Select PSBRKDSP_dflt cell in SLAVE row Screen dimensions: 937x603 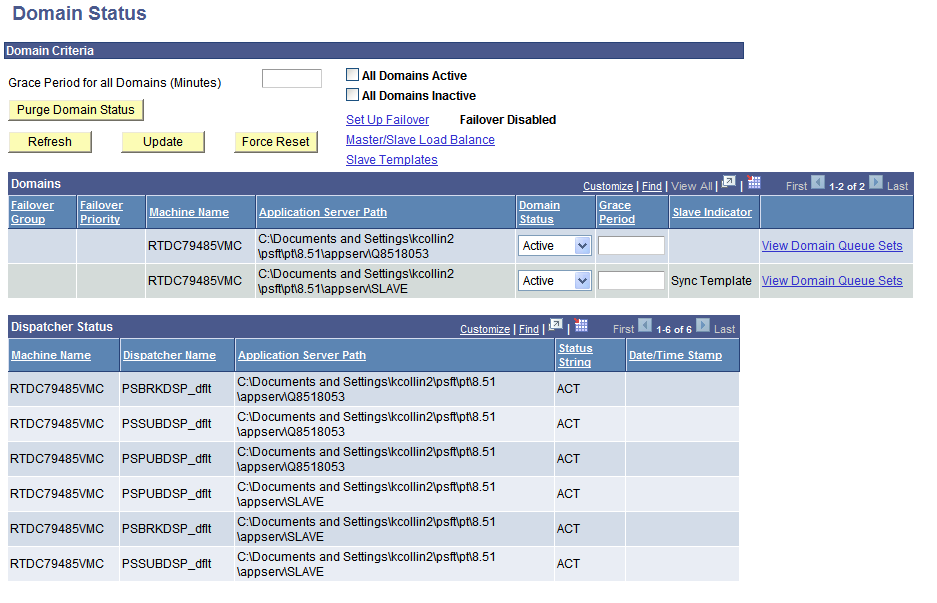point(167,529)
